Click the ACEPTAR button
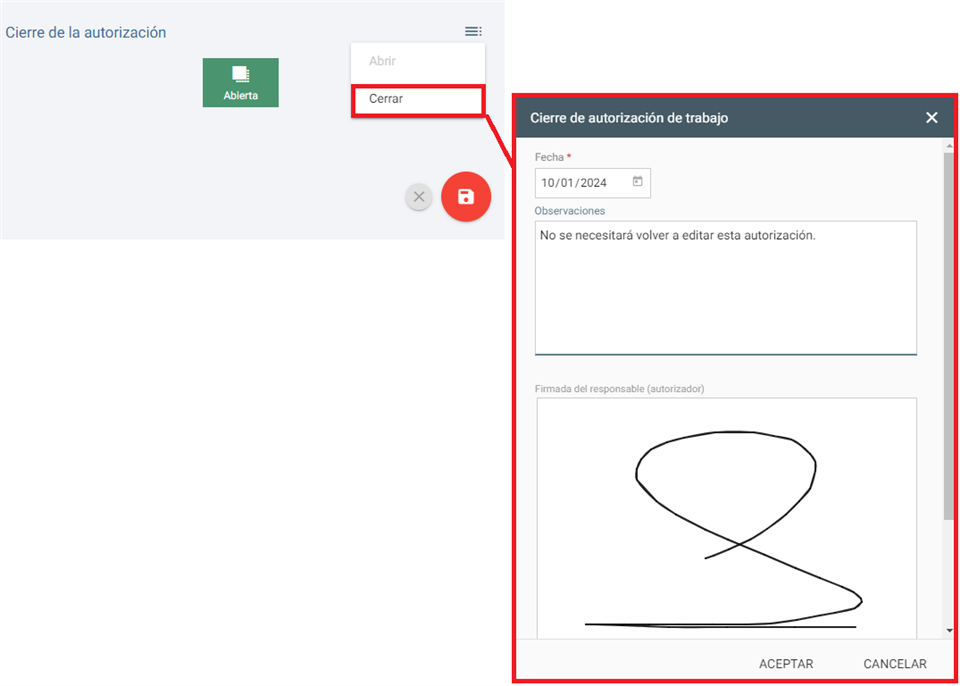This screenshot has width=960, height=686. coord(786,664)
